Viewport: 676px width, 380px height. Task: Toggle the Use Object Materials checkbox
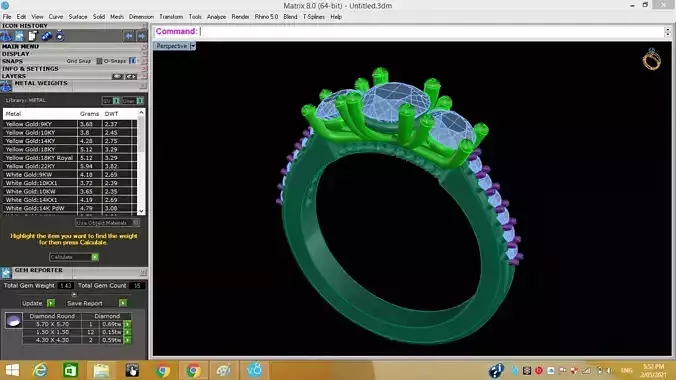tap(136, 223)
